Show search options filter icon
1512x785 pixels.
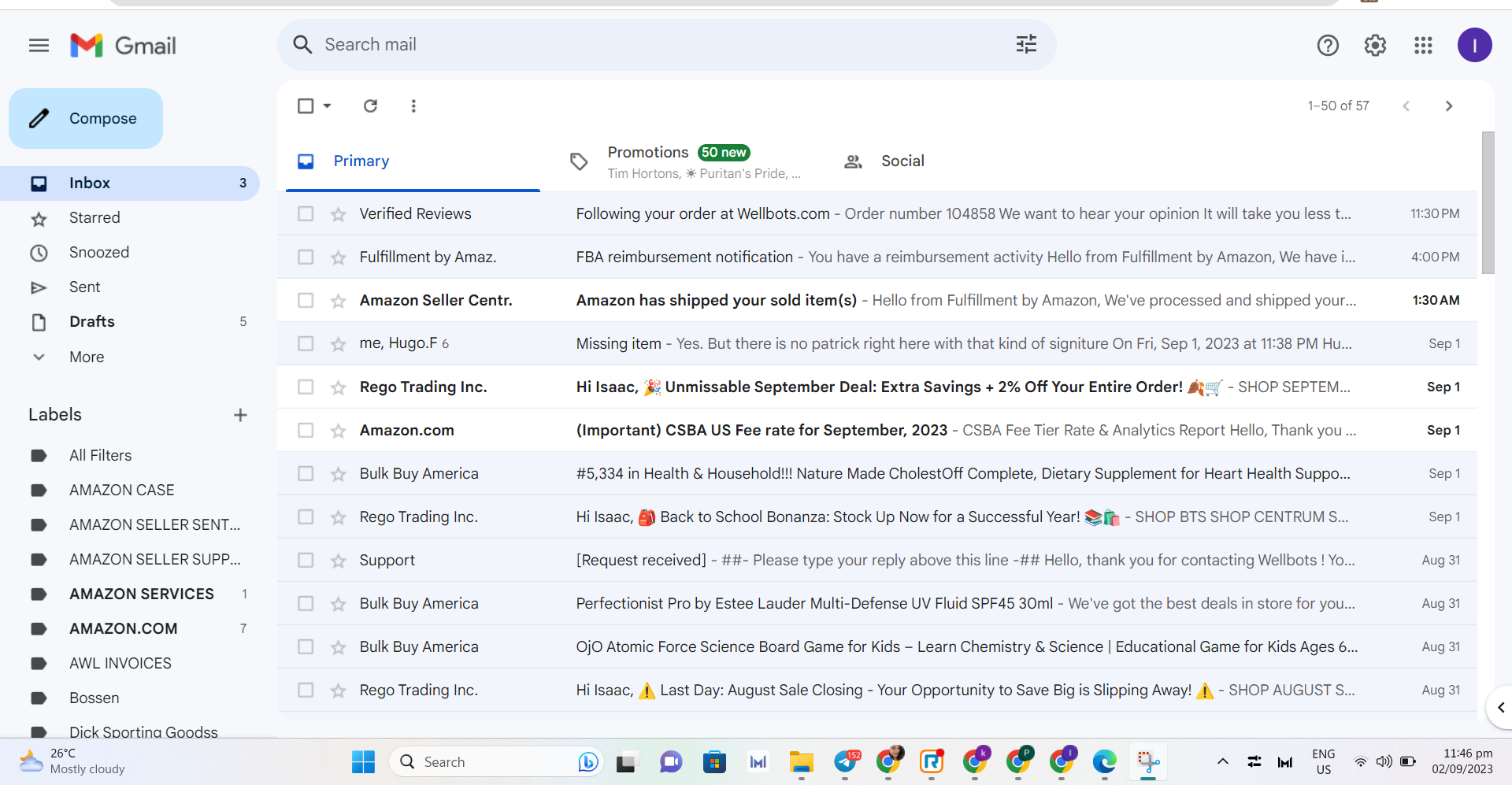[x=1026, y=45]
